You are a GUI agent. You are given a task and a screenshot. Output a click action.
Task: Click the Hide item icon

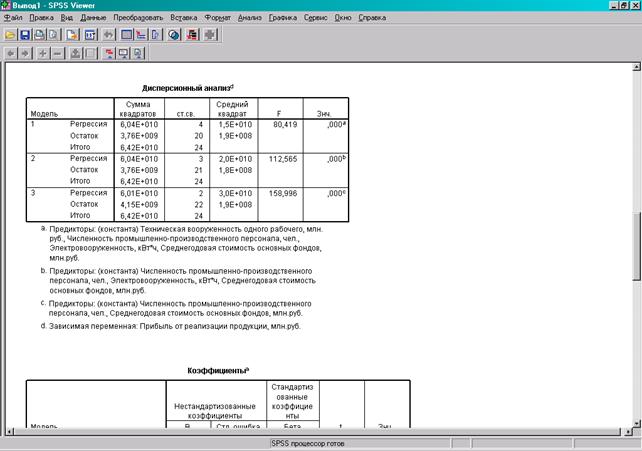pyautogui.click(x=90, y=53)
